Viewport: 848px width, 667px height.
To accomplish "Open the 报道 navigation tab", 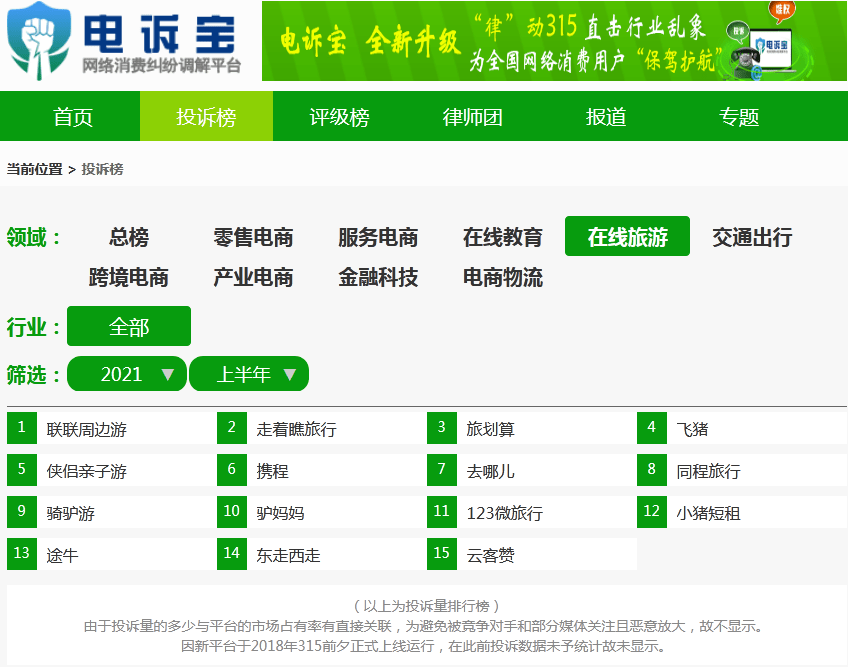I will point(606,116).
